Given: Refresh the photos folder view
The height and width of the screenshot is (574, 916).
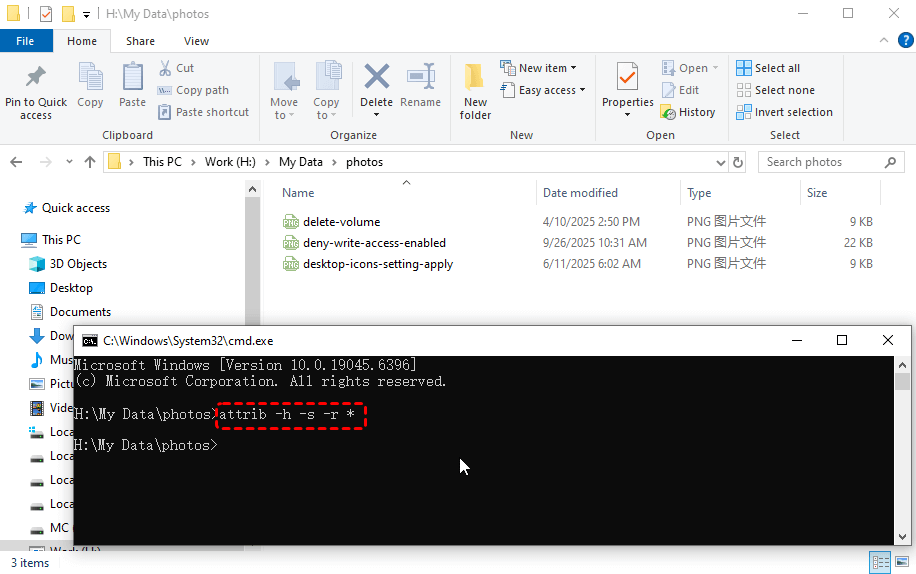Looking at the screenshot, I should tap(738, 162).
